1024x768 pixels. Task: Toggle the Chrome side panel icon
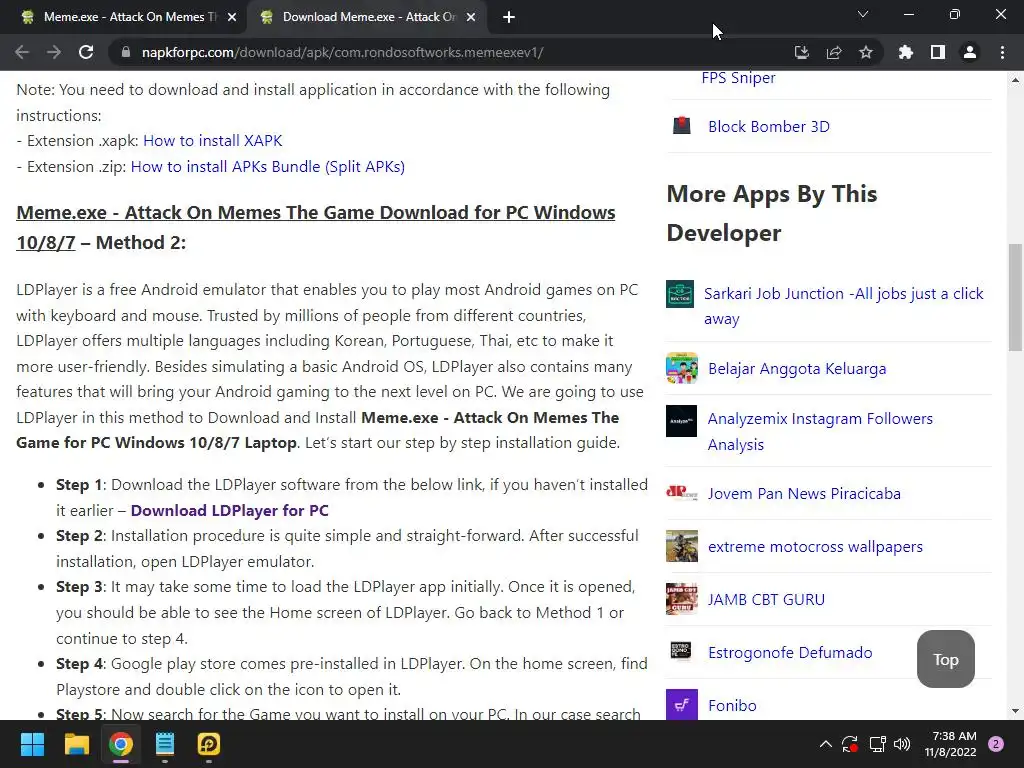coord(938,52)
